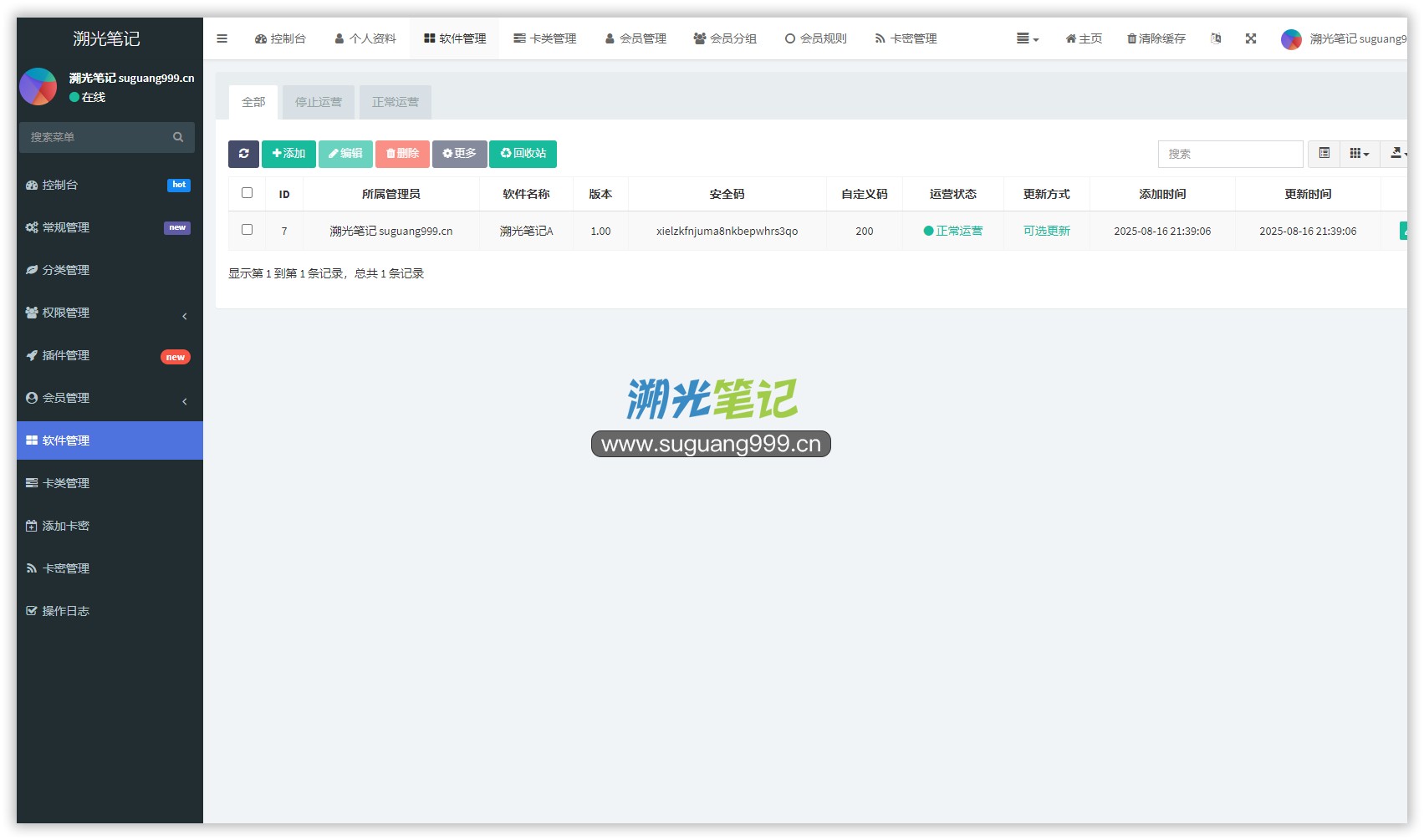The image size is (1424, 840).
Task: Click the sidebar 搜索菜单 search field
Action: (x=96, y=137)
